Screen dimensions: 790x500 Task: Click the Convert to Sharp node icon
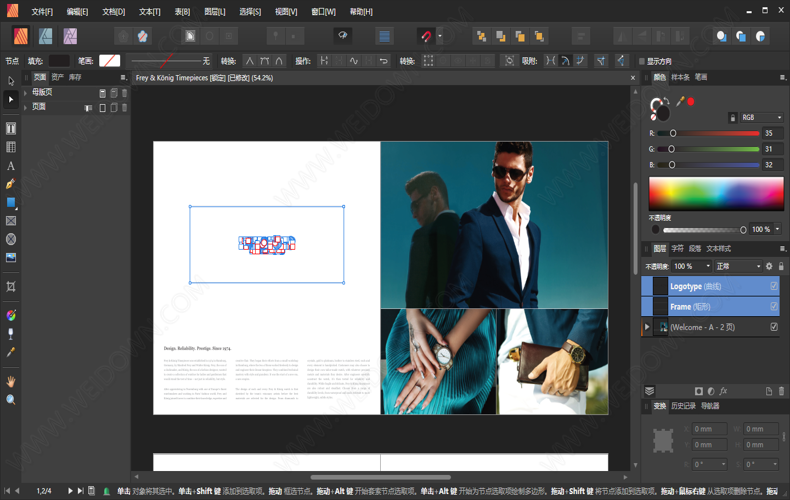coord(250,61)
